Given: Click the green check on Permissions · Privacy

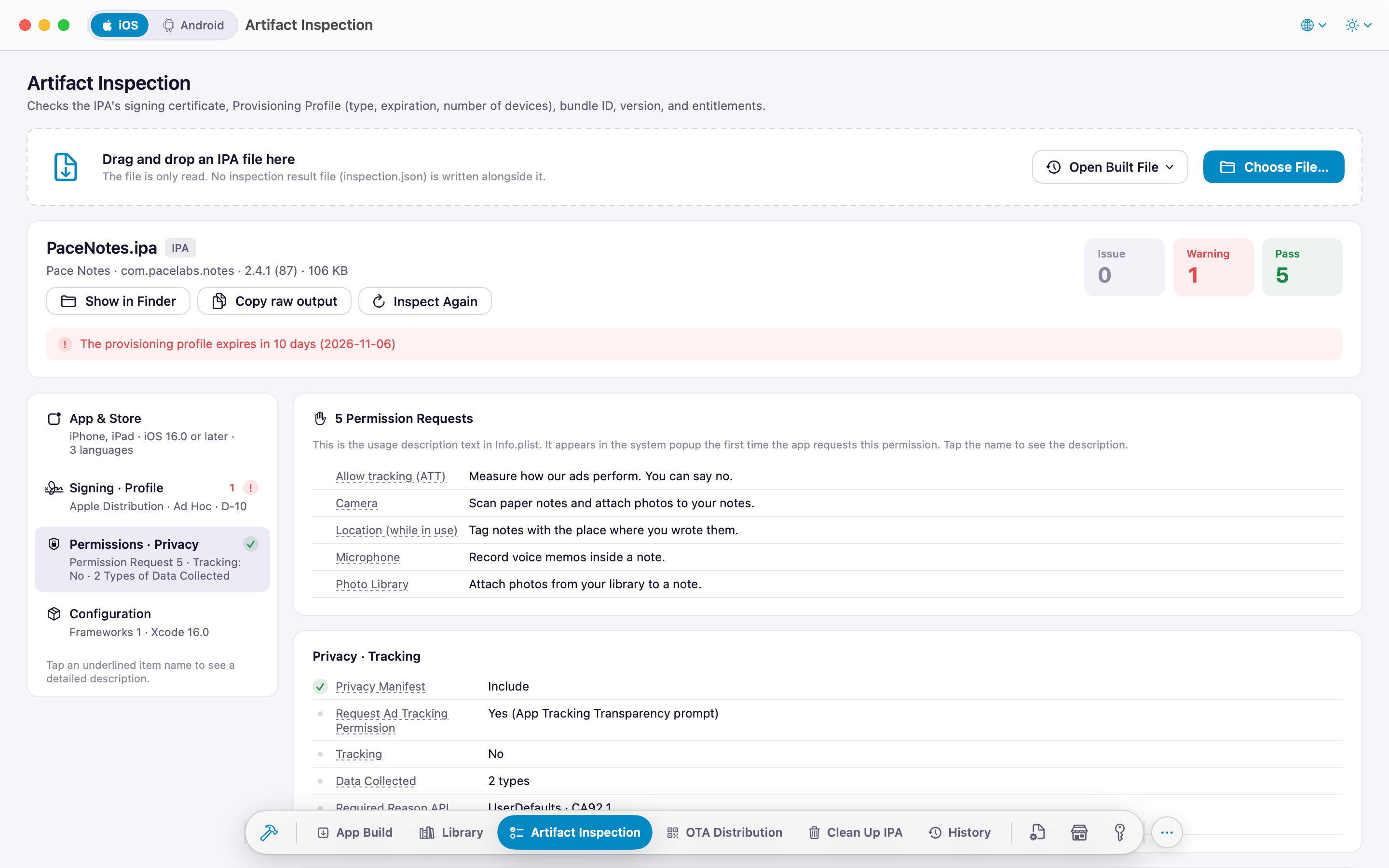Looking at the screenshot, I should click(x=251, y=543).
